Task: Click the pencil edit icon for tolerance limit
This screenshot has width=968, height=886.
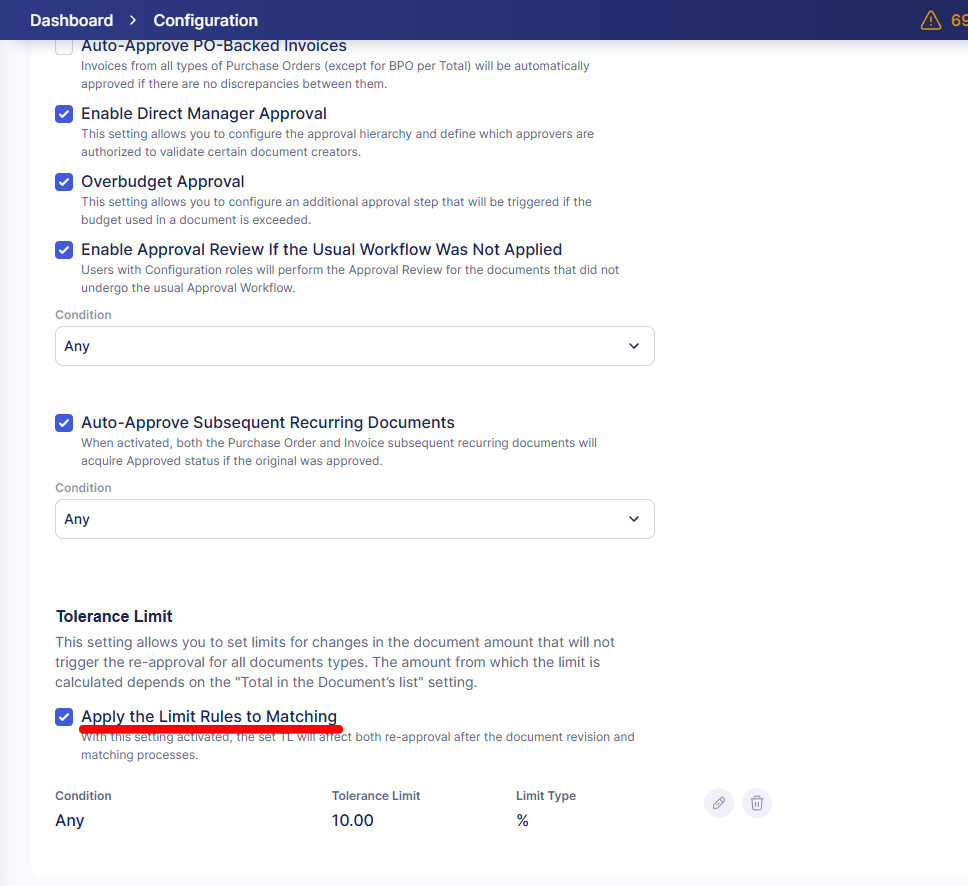Action: pyautogui.click(x=719, y=803)
